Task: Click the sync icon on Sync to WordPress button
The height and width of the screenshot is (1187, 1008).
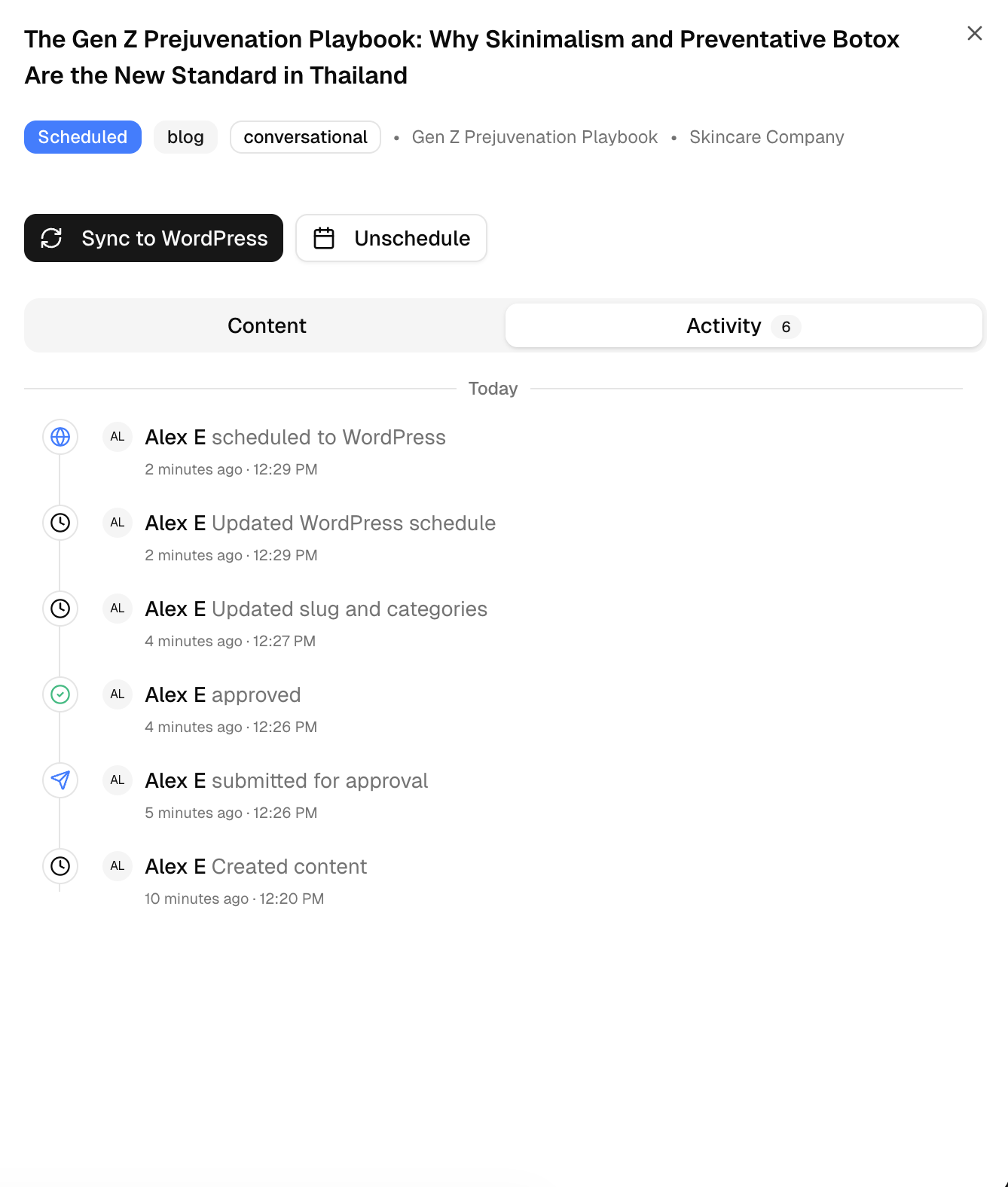Action: 52,238
